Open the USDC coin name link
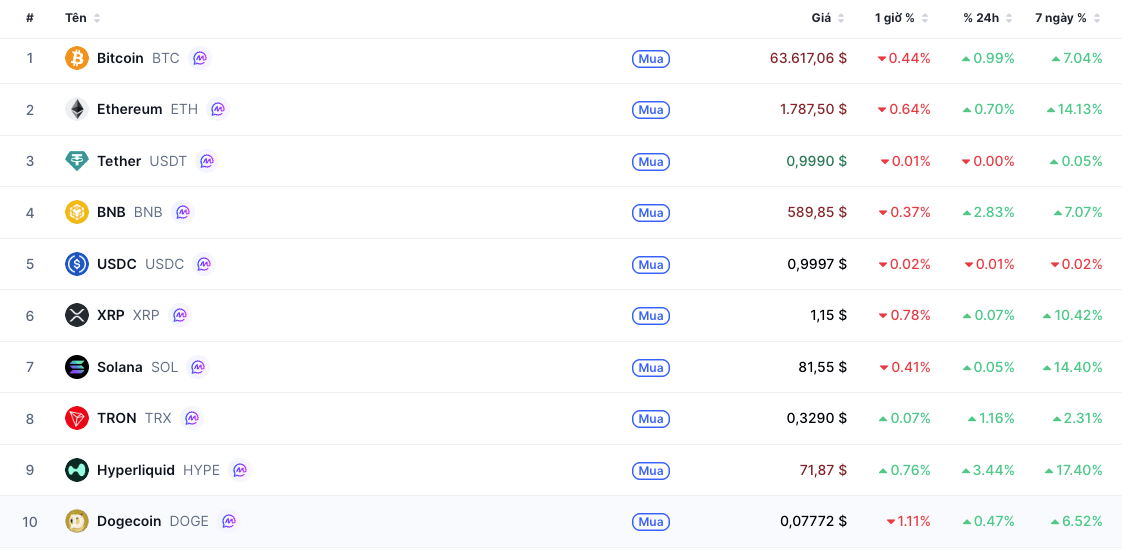1122x550 pixels. coord(117,264)
